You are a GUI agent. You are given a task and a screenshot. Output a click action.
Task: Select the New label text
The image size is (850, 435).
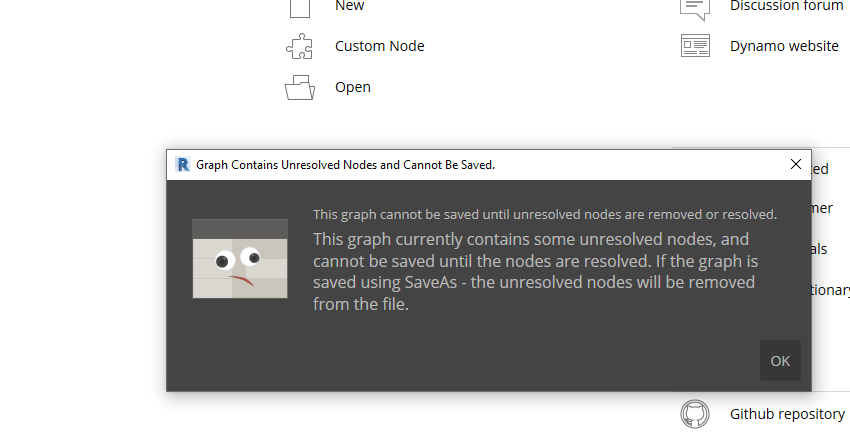pos(350,6)
